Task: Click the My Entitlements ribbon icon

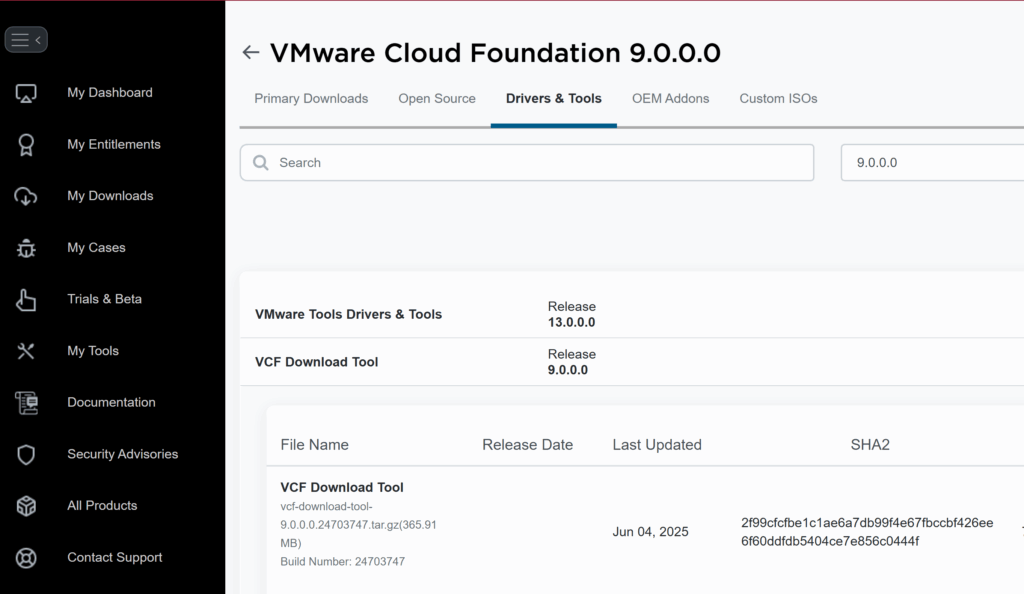Action: coord(26,145)
